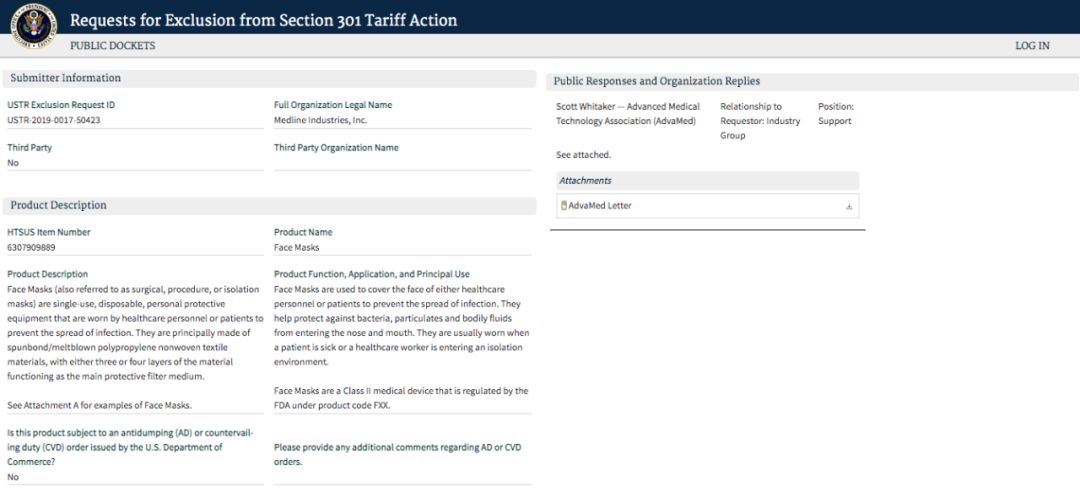
Task: Click the USTR Exclusion Request ID value
Action: click(x=54, y=121)
